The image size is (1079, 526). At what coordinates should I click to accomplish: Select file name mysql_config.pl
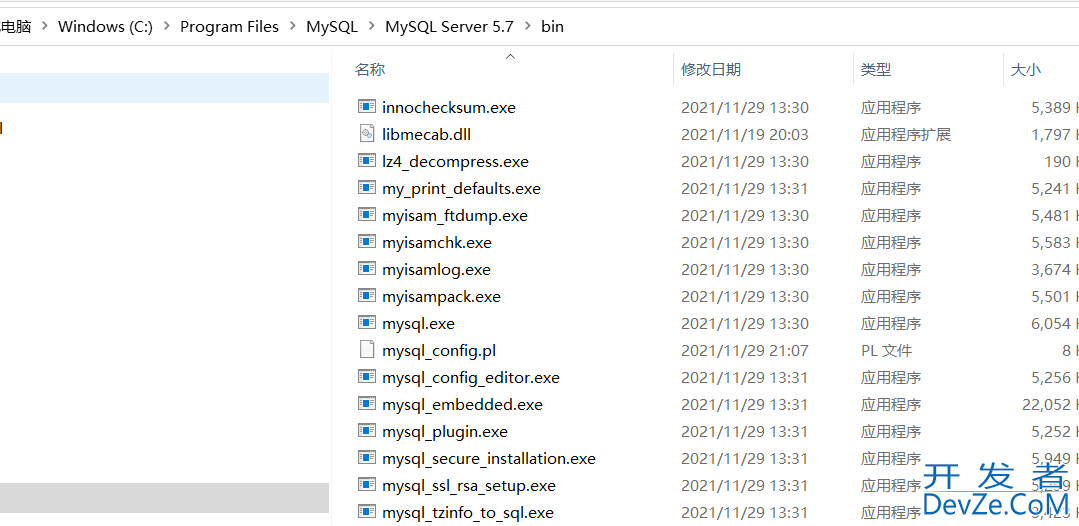[439, 350]
